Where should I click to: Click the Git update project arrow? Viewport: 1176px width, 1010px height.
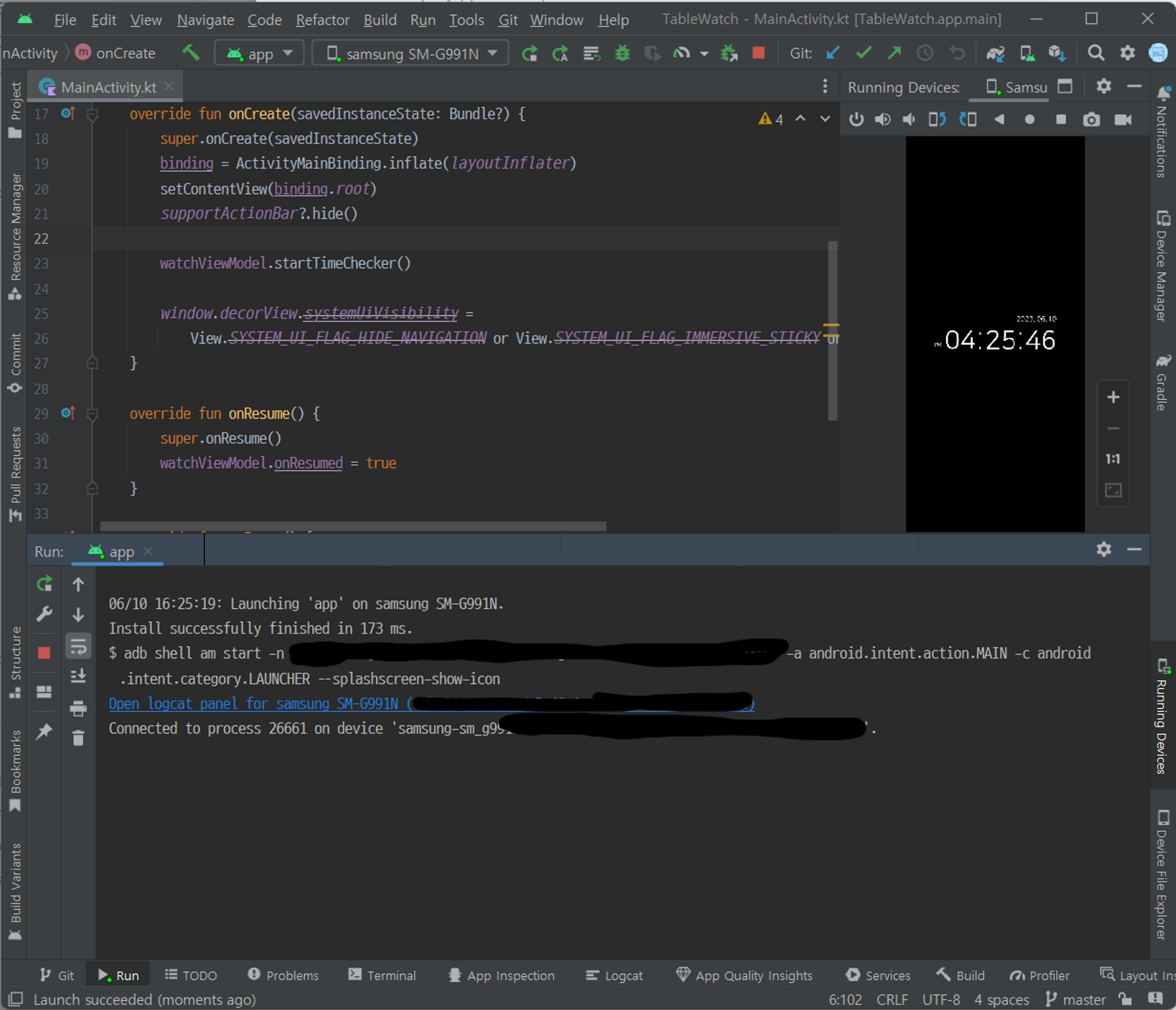pyautogui.click(x=833, y=53)
